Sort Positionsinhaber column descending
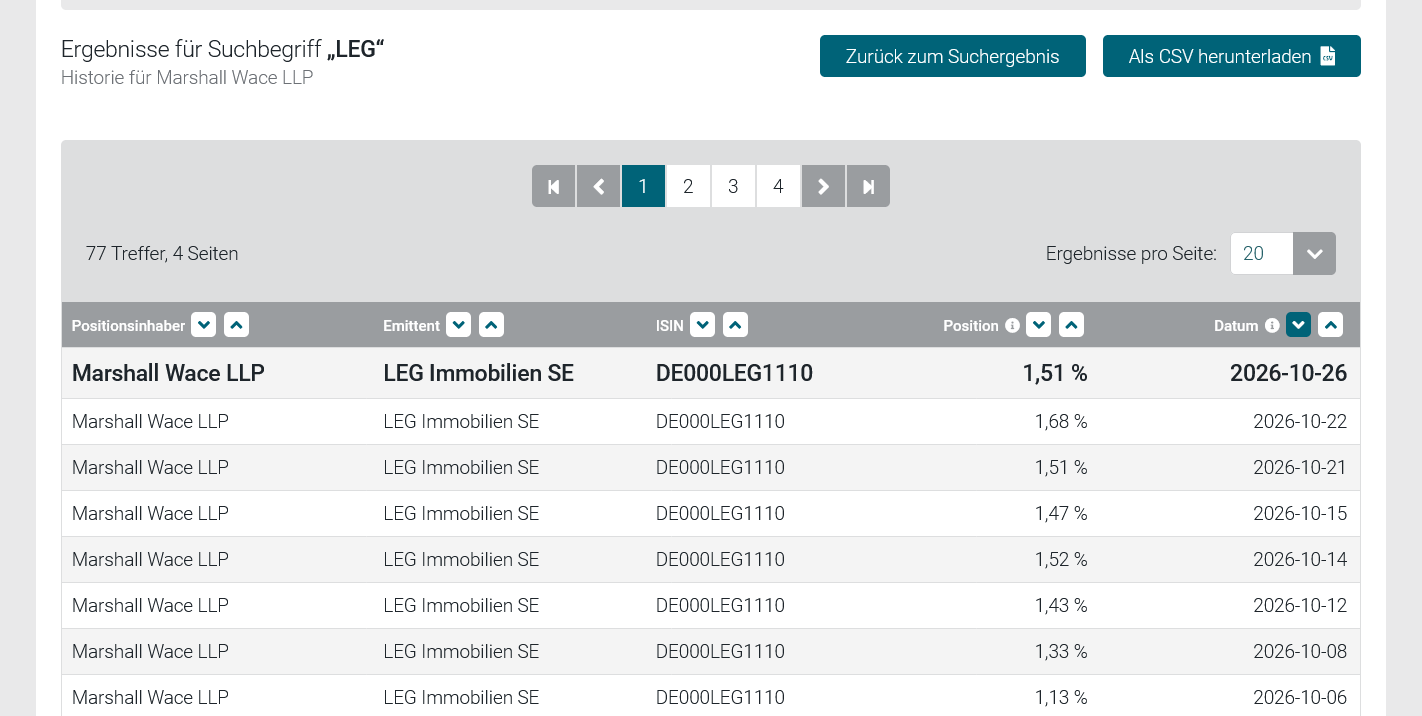Screen dimensions: 1422x716 tap(203, 325)
